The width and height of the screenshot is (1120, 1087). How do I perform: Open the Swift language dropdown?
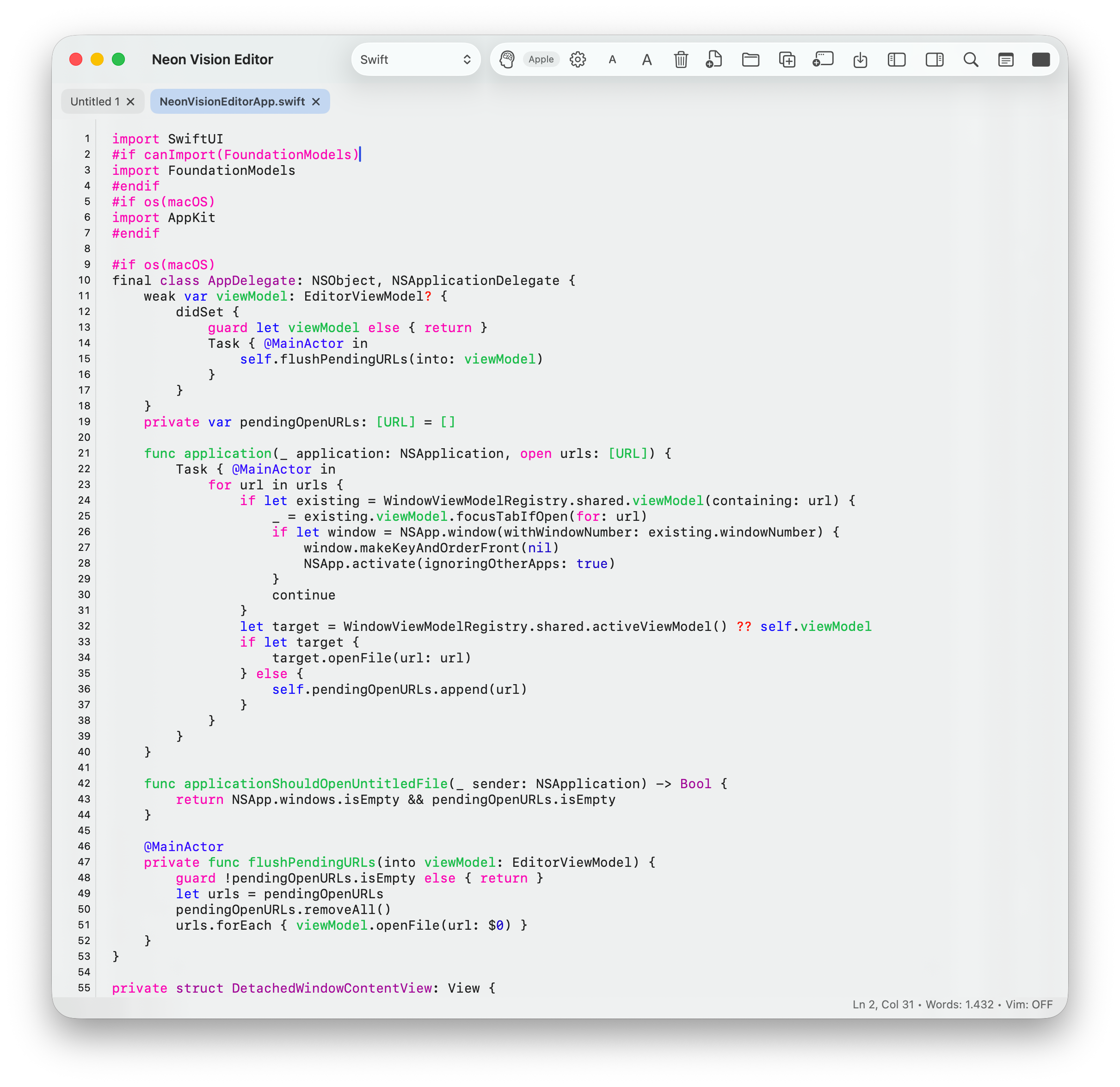coord(416,59)
